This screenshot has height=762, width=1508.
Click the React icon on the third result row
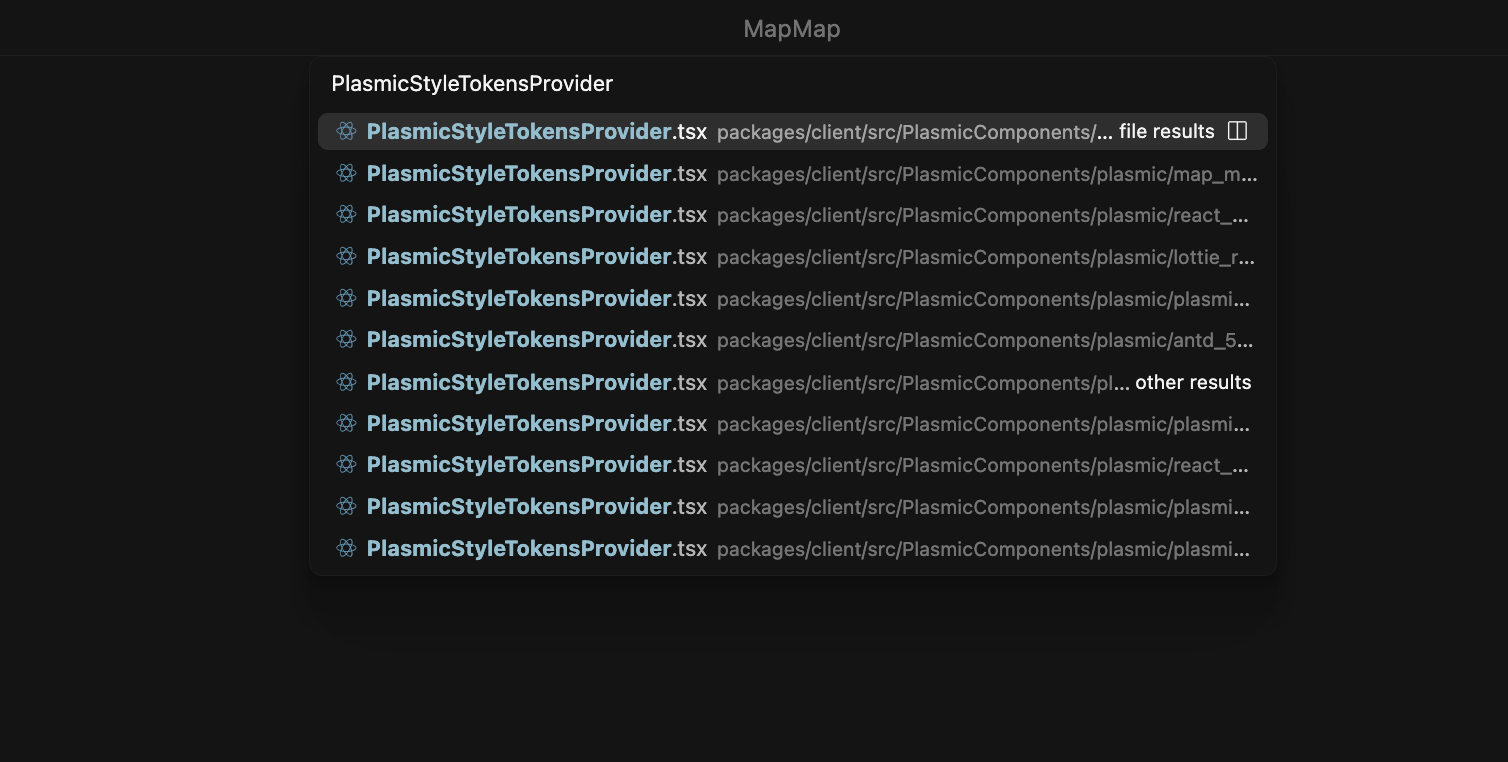346,215
